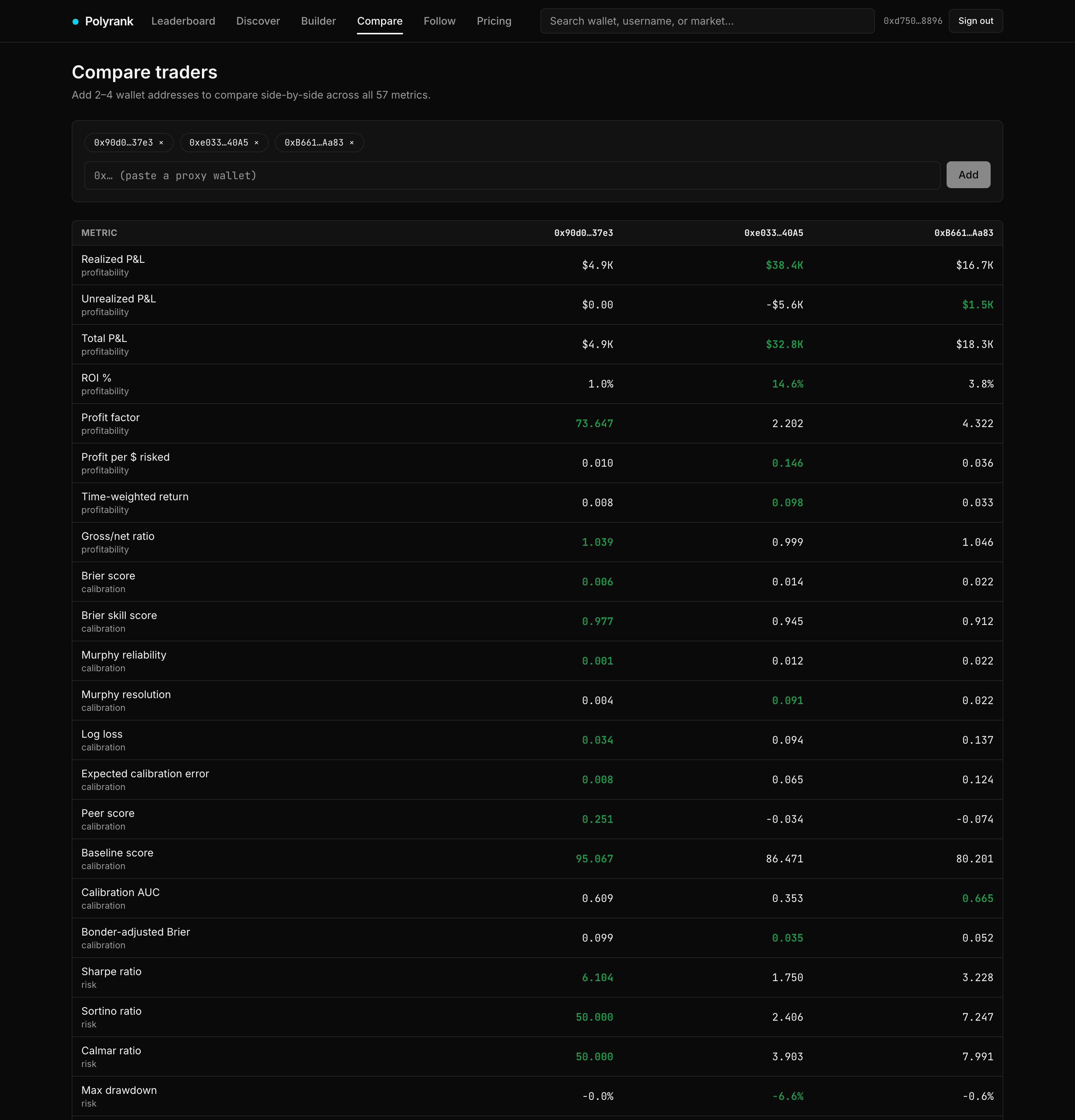Viewport: 1075px width, 1120px height.
Task: Click the Max drawdown label
Action: (119, 1090)
